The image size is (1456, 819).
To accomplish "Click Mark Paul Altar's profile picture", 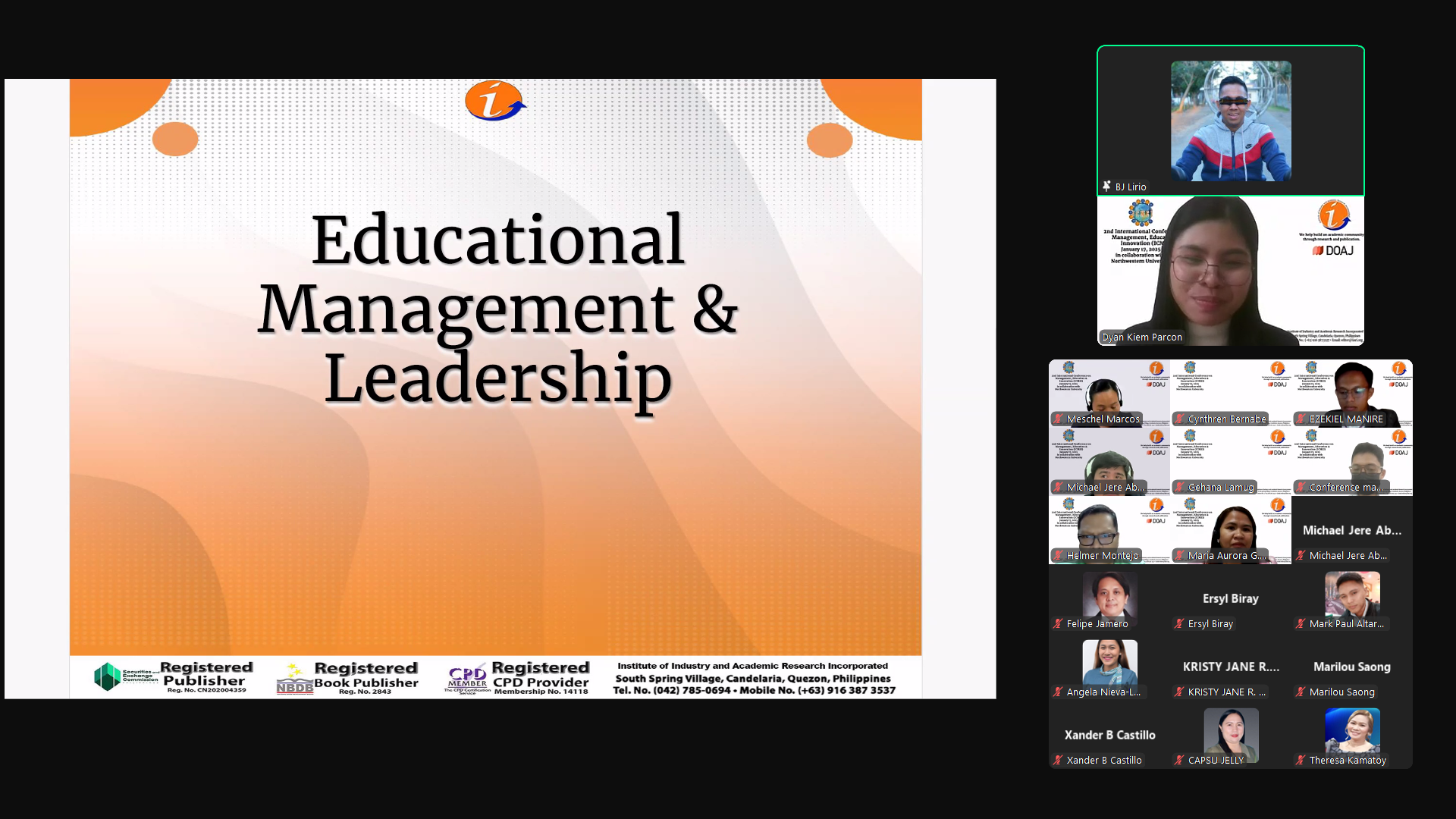I will pyautogui.click(x=1351, y=595).
